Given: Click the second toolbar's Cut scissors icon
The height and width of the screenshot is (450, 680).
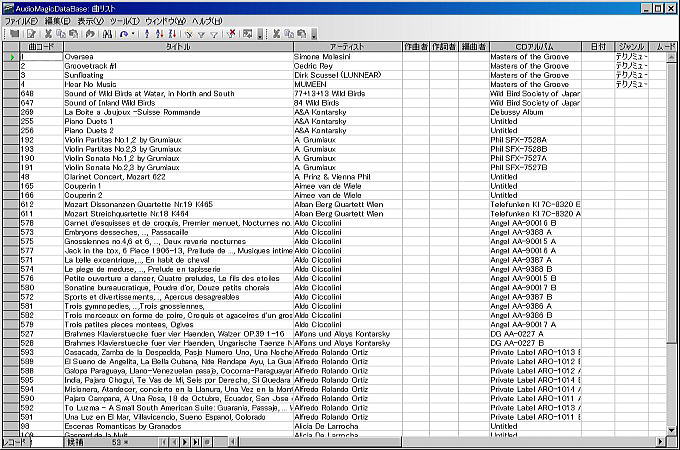Looking at the screenshot, I should point(276,34).
